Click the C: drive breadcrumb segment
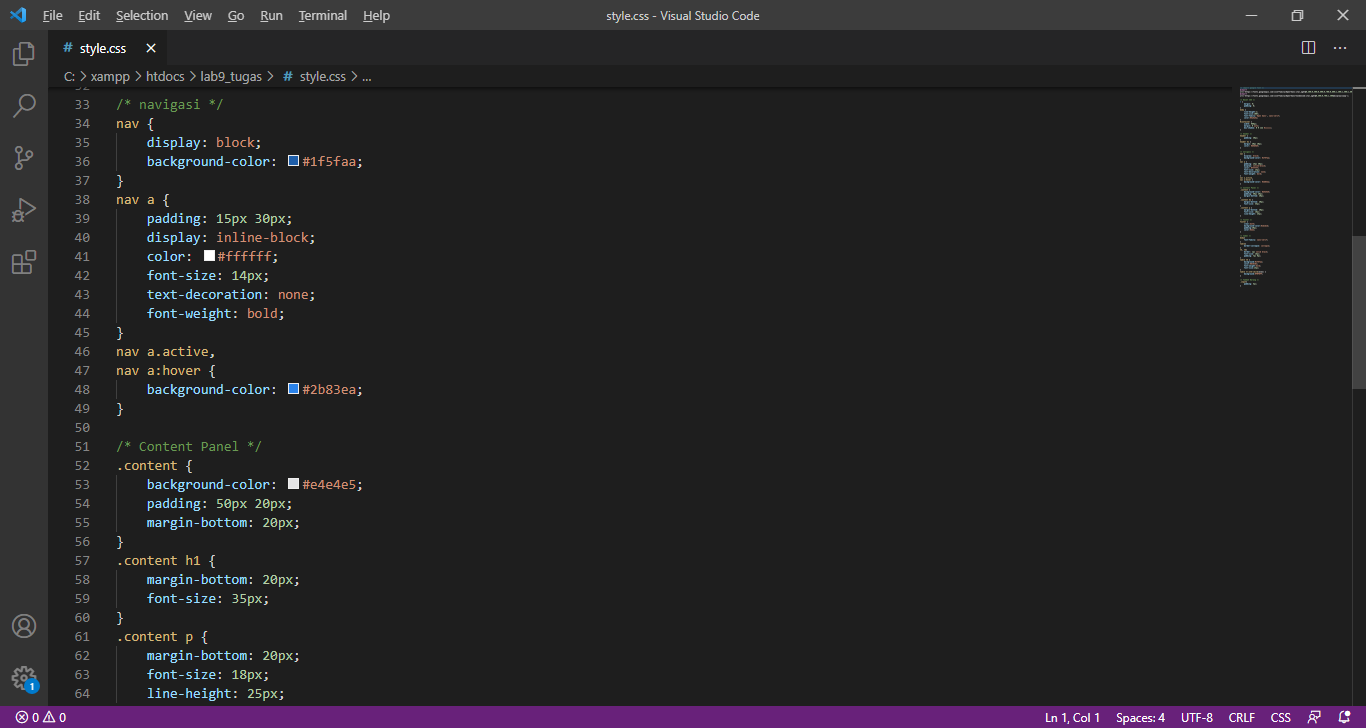The height and width of the screenshot is (728, 1366). click(x=70, y=76)
